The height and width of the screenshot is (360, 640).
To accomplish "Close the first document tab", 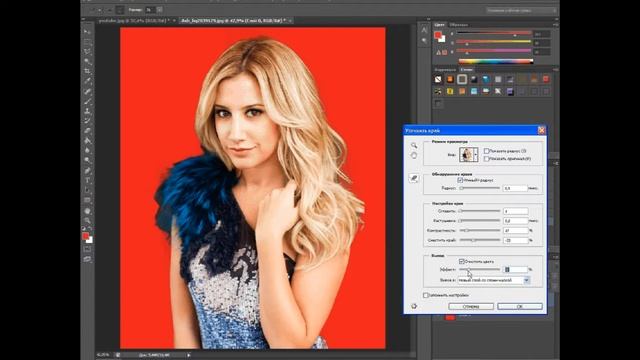I will coord(174,20).
